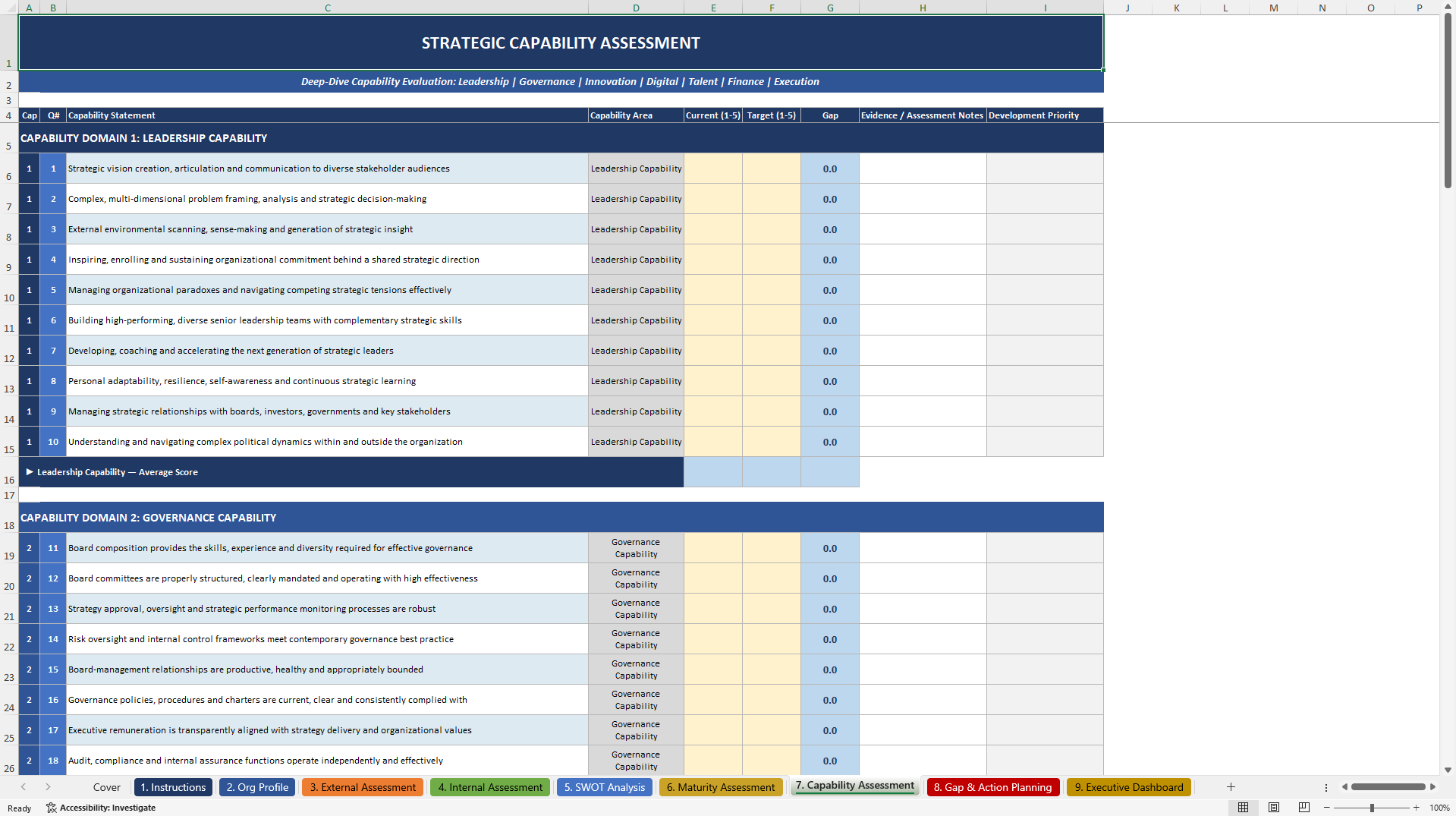
Task: Select column I header
Action: point(1045,8)
